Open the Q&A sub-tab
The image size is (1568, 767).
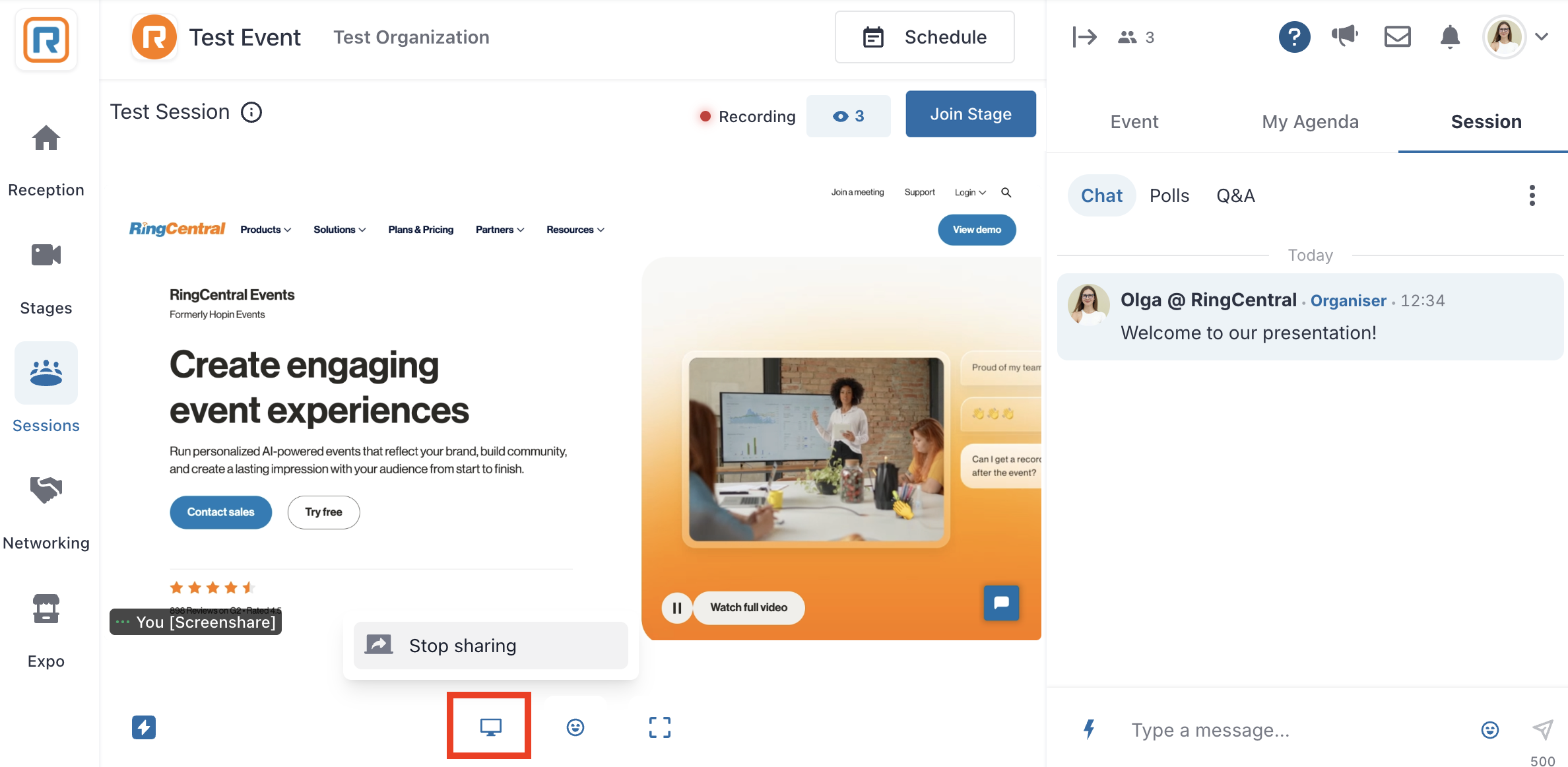(x=1235, y=195)
